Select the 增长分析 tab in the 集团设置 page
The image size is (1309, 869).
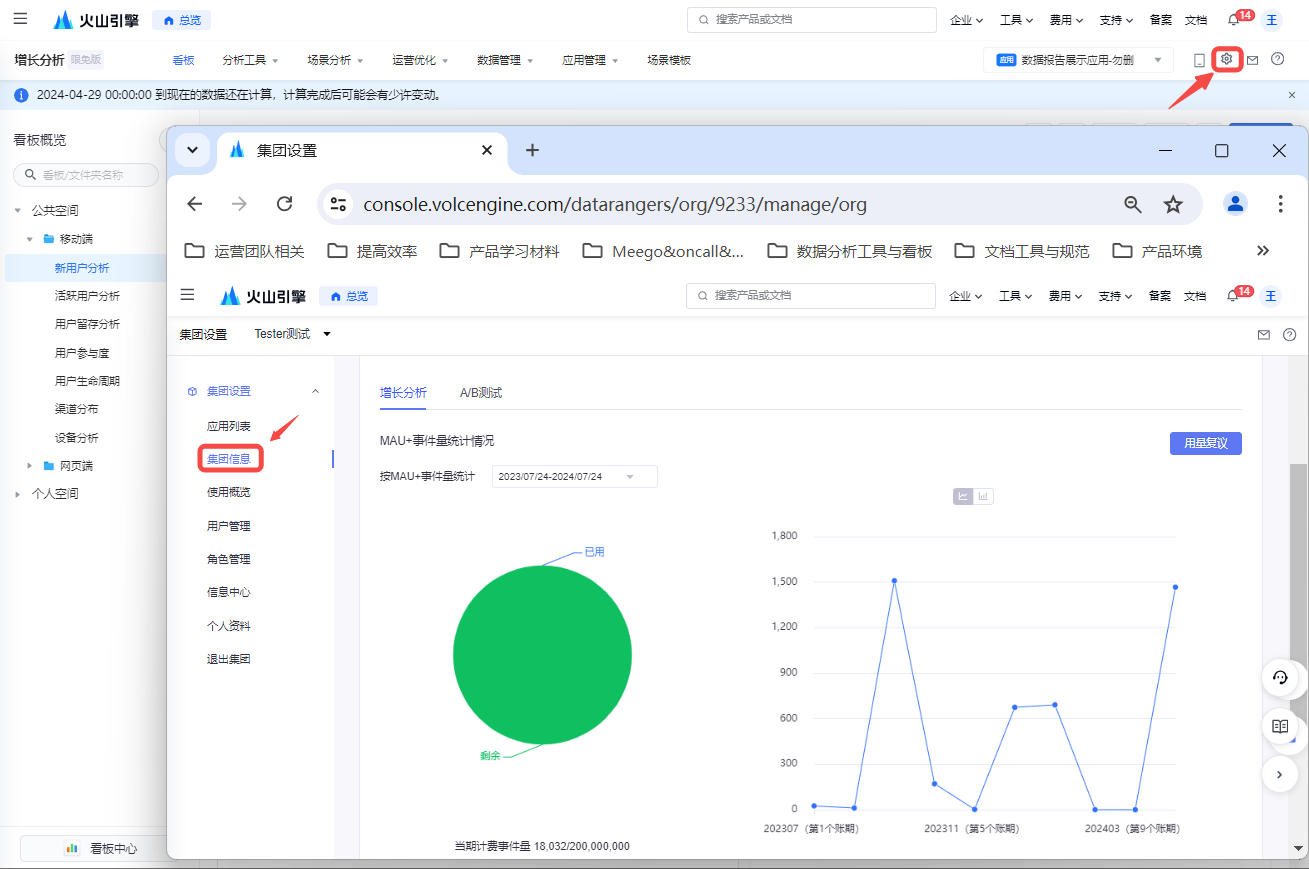(403, 393)
